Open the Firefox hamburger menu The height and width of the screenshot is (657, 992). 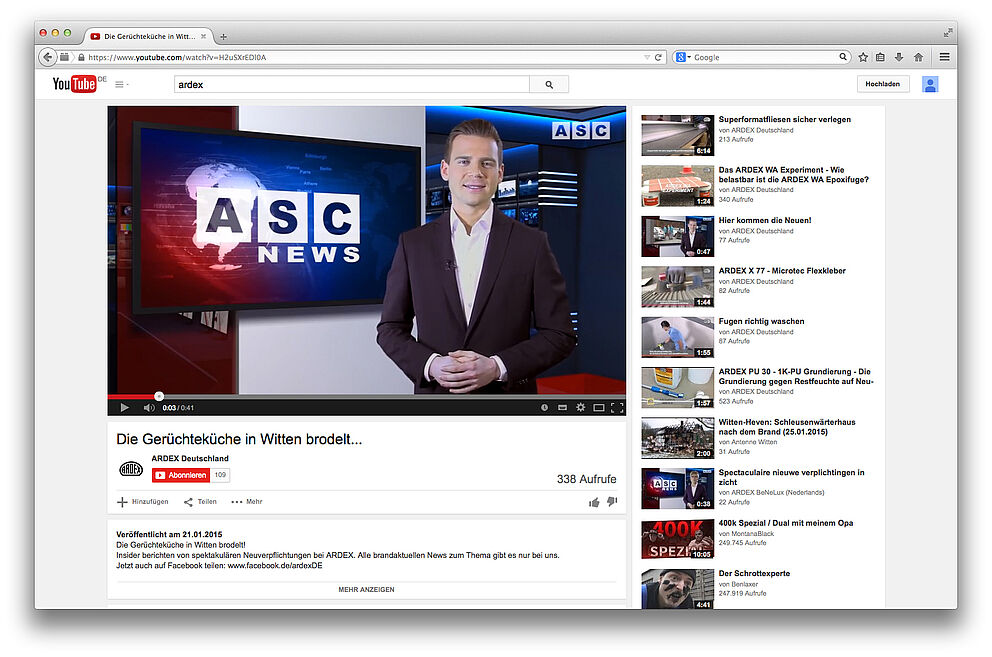point(944,57)
